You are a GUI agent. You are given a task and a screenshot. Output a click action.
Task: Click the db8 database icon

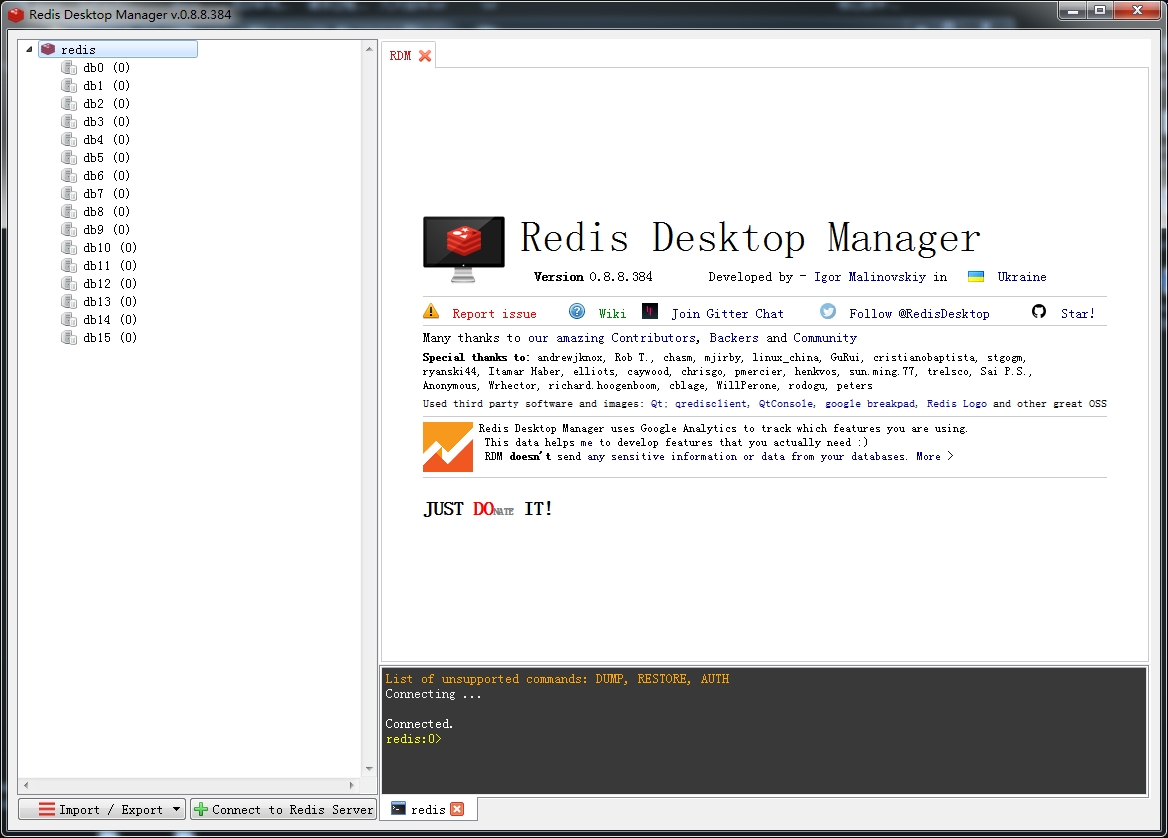pos(69,212)
